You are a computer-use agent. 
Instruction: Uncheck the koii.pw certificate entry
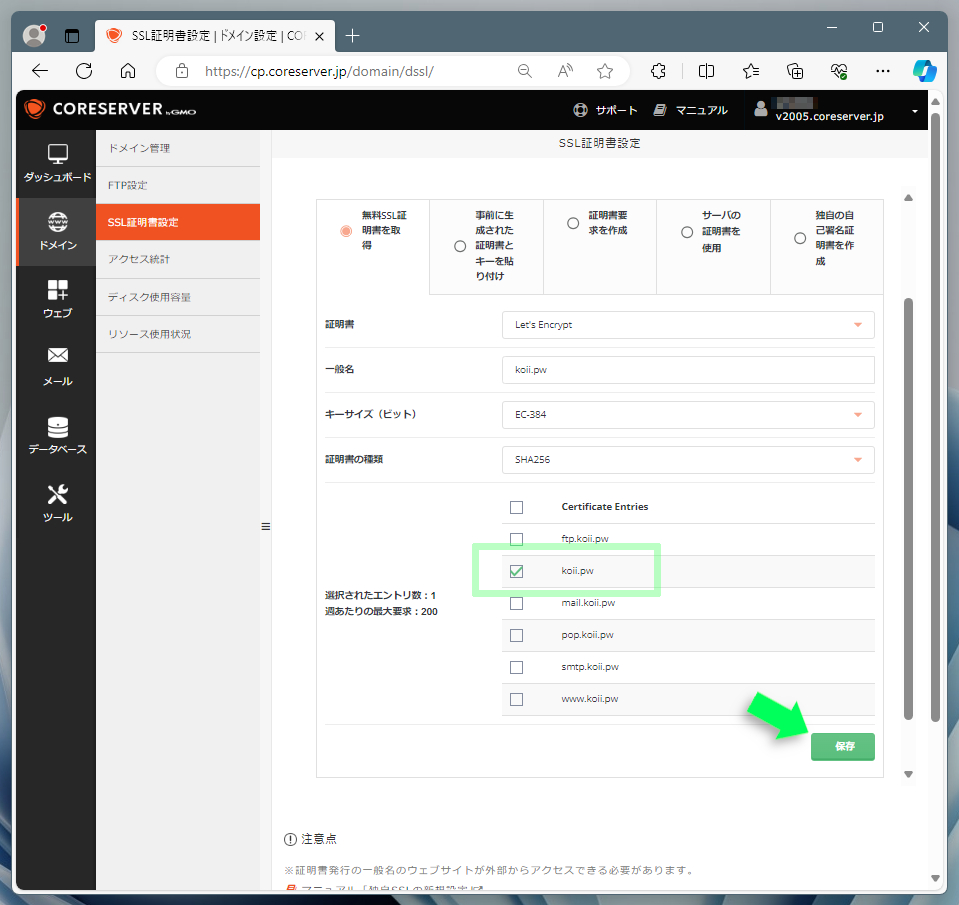pos(516,571)
